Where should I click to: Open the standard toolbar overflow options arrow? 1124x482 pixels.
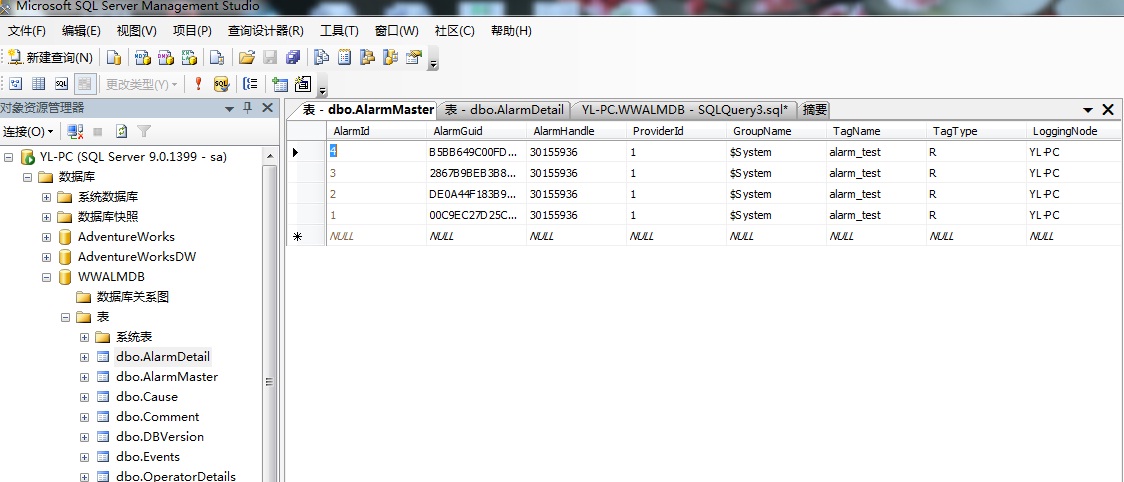pyautogui.click(x=433, y=65)
